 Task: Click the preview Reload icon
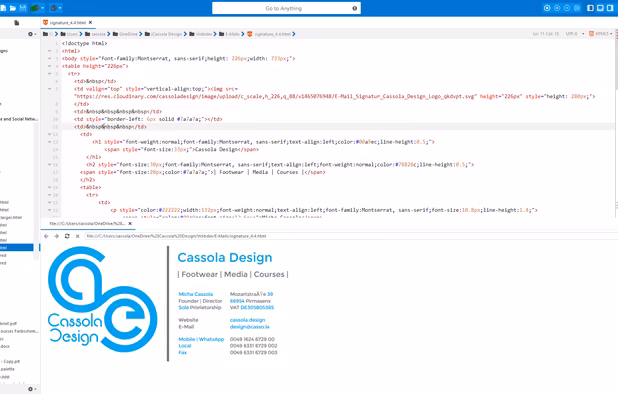(x=67, y=236)
